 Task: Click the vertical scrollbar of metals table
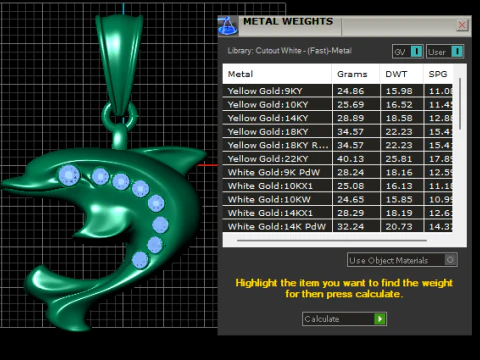[x=460, y=104]
